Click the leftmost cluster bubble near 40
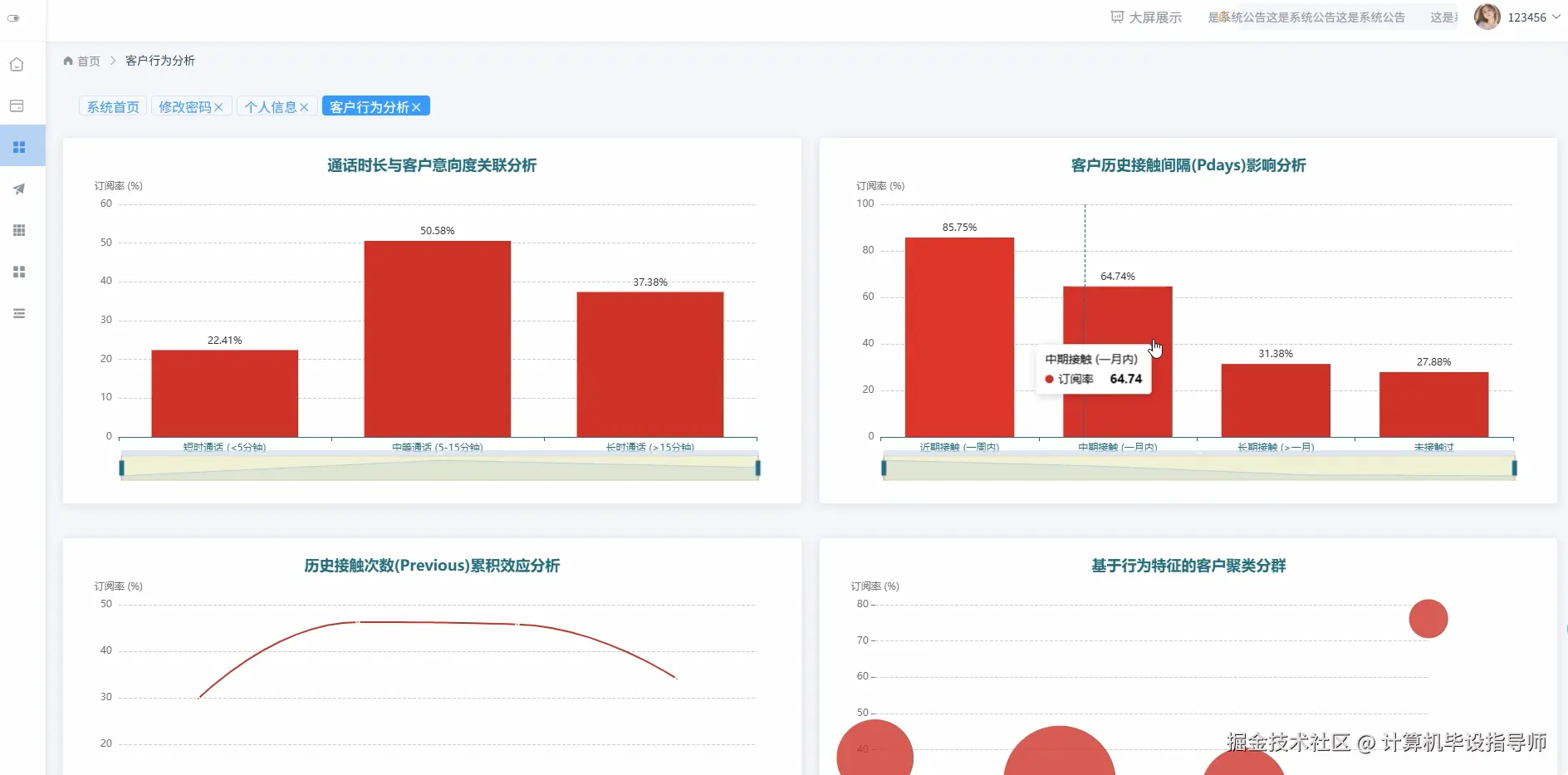The height and width of the screenshot is (775, 1568). click(x=875, y=749)
